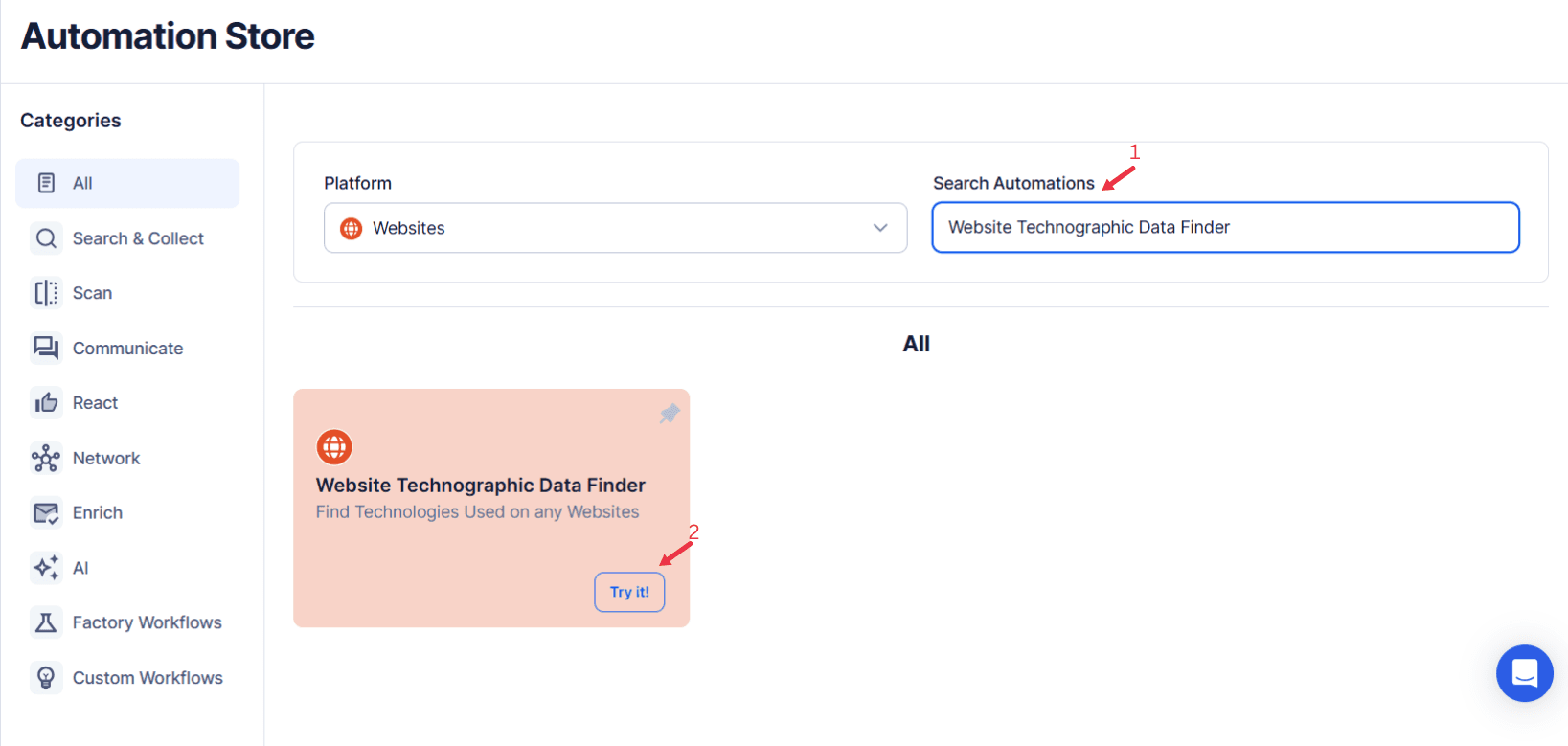Pin the Website Technographic Data Finder card
Viewport: 1568px width, 746px height.
tap(669, 413)
